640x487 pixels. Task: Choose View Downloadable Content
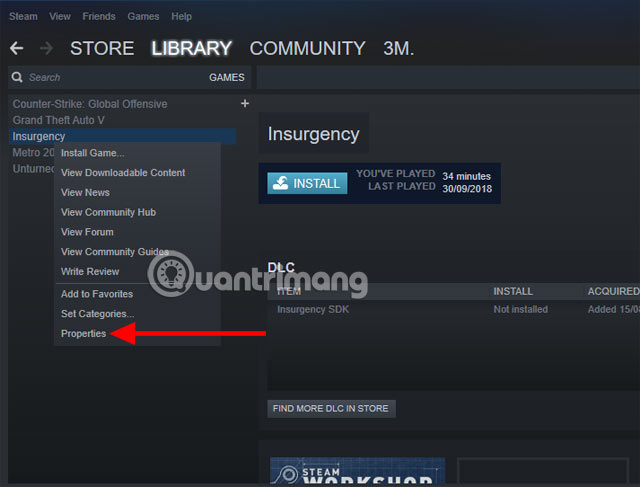coord(137,173)
